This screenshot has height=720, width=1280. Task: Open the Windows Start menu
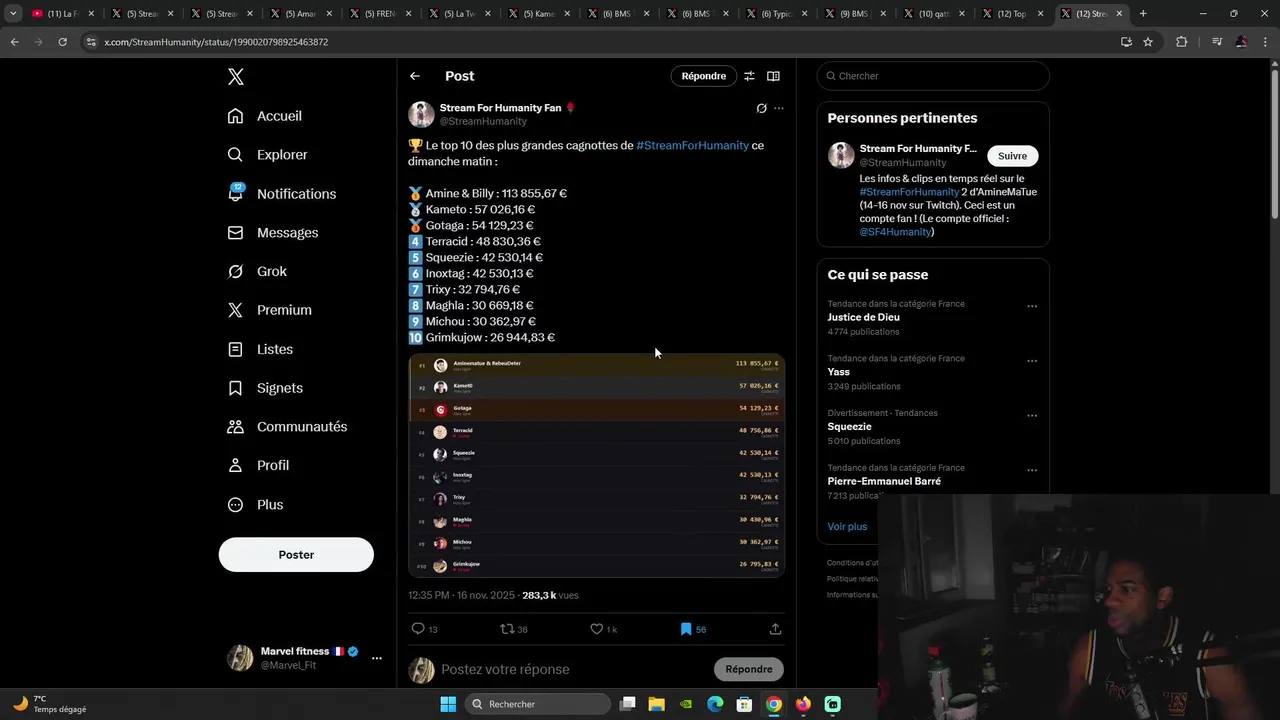click(x=447, y=704)
